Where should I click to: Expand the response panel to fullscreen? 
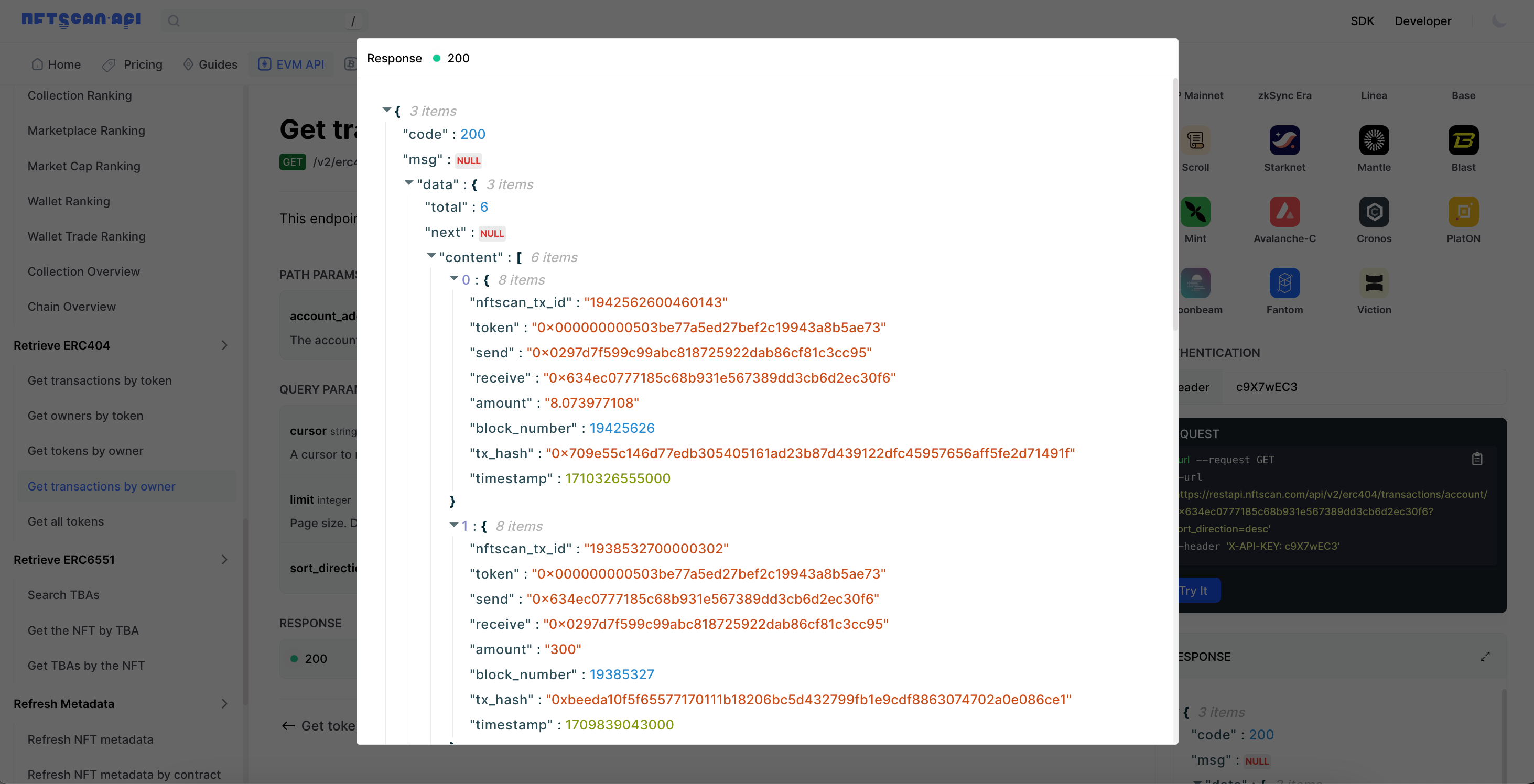[1485, 656]
